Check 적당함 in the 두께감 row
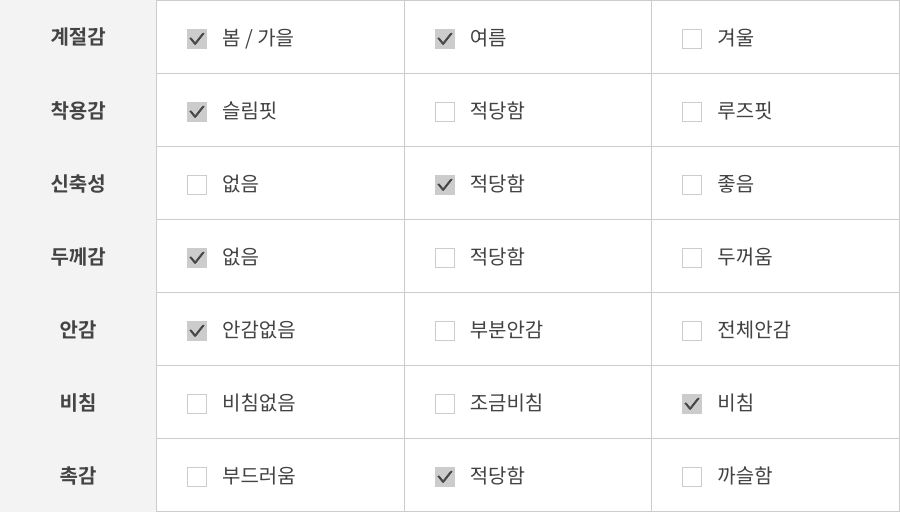The width and height of the screenshot is (900, 512). (x=445, y=258)
